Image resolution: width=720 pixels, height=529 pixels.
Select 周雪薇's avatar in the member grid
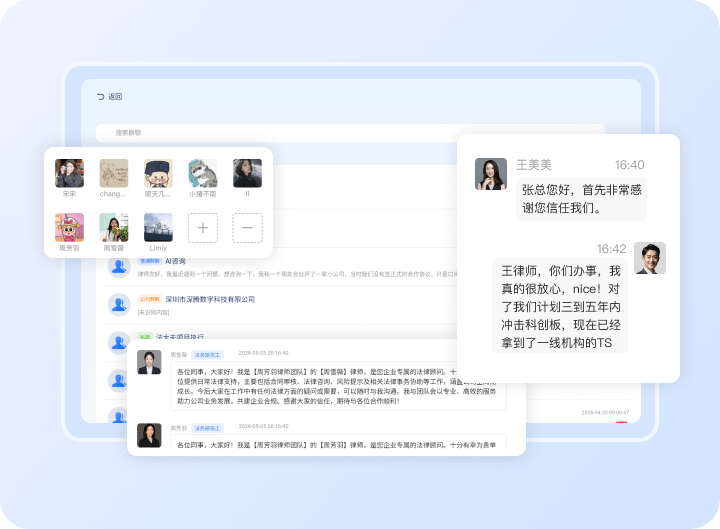(114, 227)
